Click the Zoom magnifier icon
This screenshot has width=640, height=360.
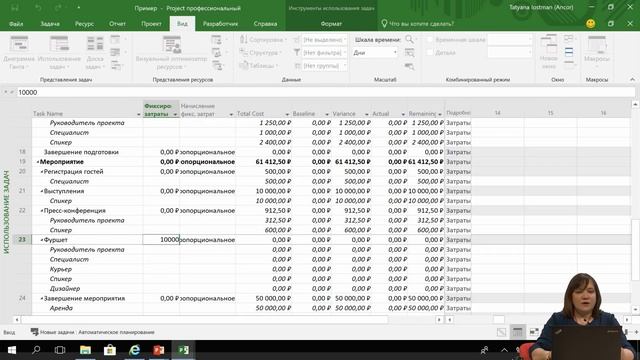(409, 40)
